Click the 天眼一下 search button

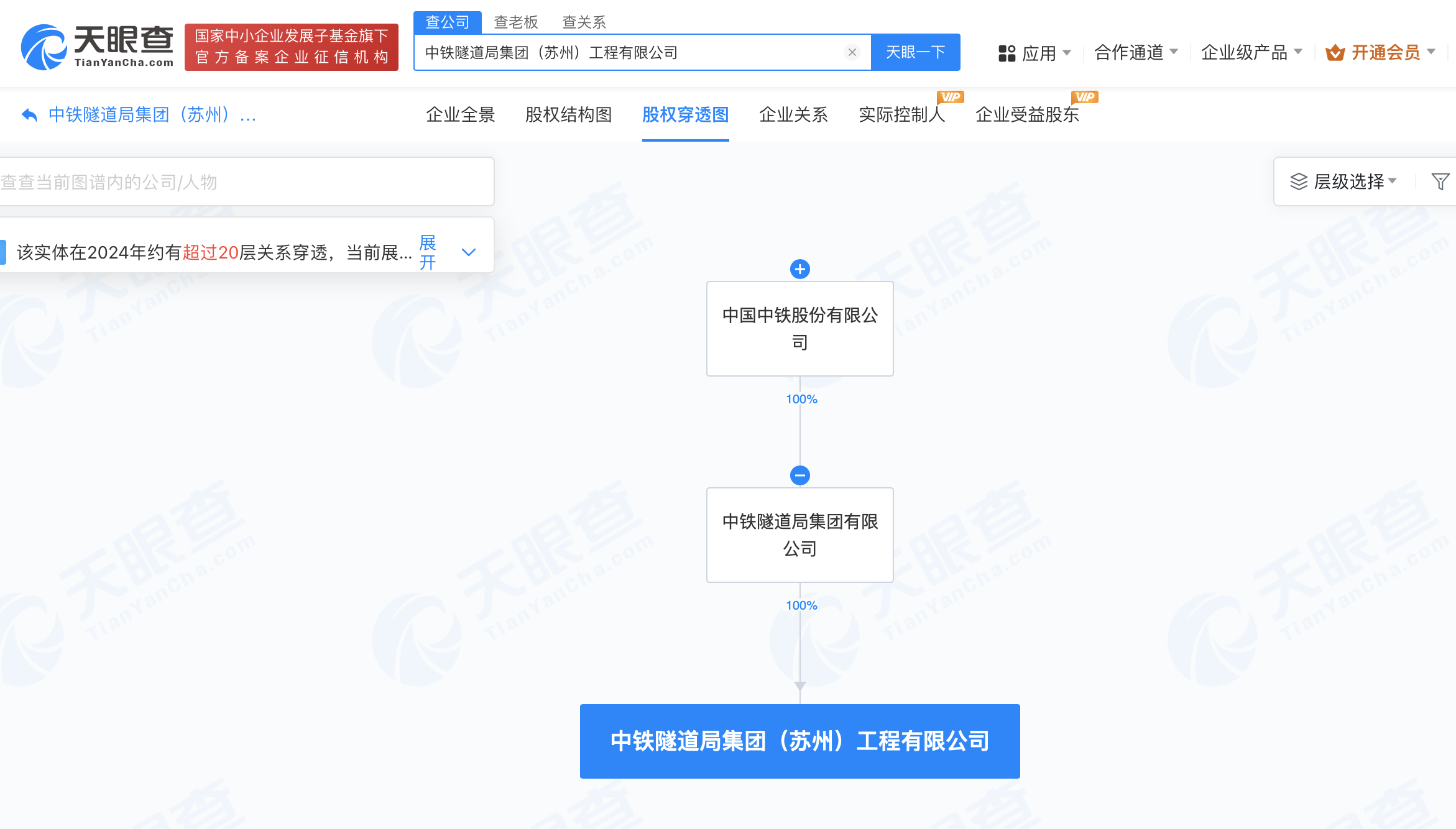tap(915, 52)
